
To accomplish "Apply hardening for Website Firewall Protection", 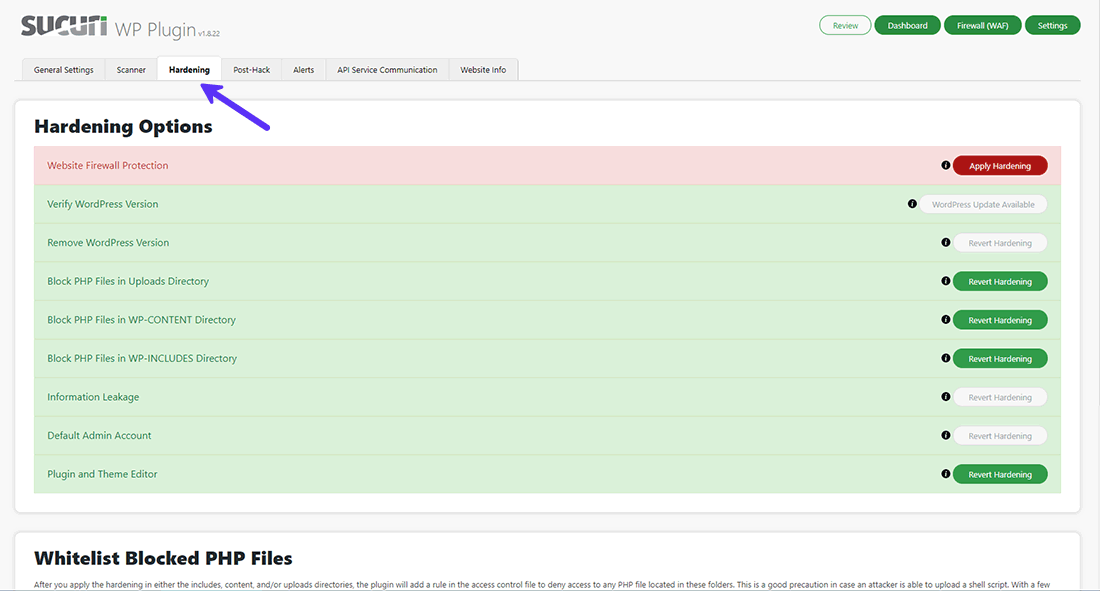I will click(1000, 166).
